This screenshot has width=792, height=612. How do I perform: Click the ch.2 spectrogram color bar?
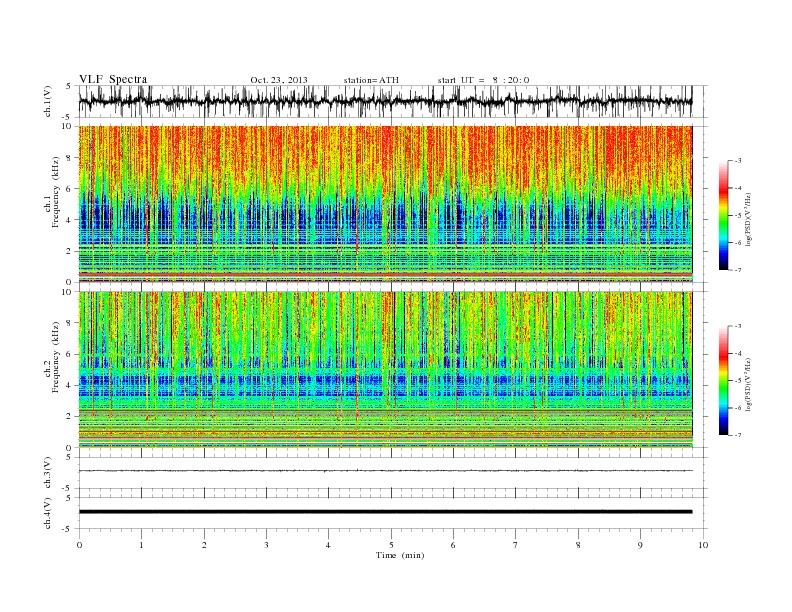724,380
